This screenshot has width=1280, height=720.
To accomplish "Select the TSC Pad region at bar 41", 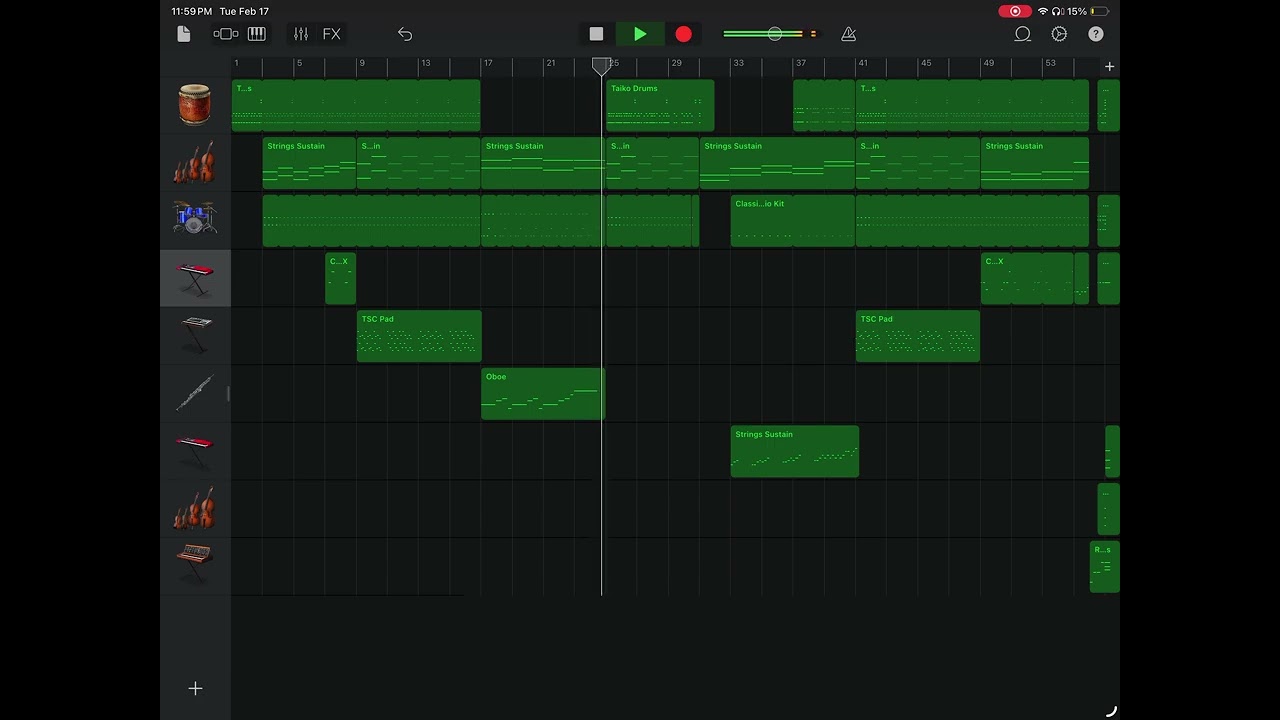I will click(x=918, y=336).
